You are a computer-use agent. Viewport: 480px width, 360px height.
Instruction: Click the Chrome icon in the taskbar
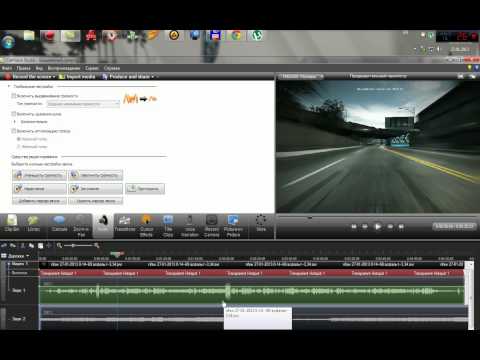coord(236,35)
